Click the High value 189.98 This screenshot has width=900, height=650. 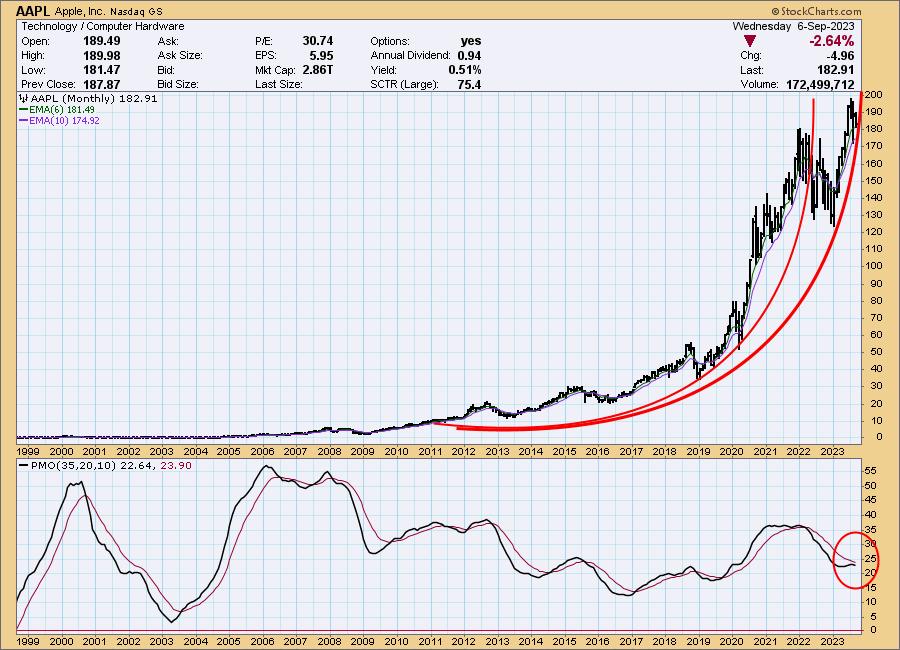click(102, 56)
